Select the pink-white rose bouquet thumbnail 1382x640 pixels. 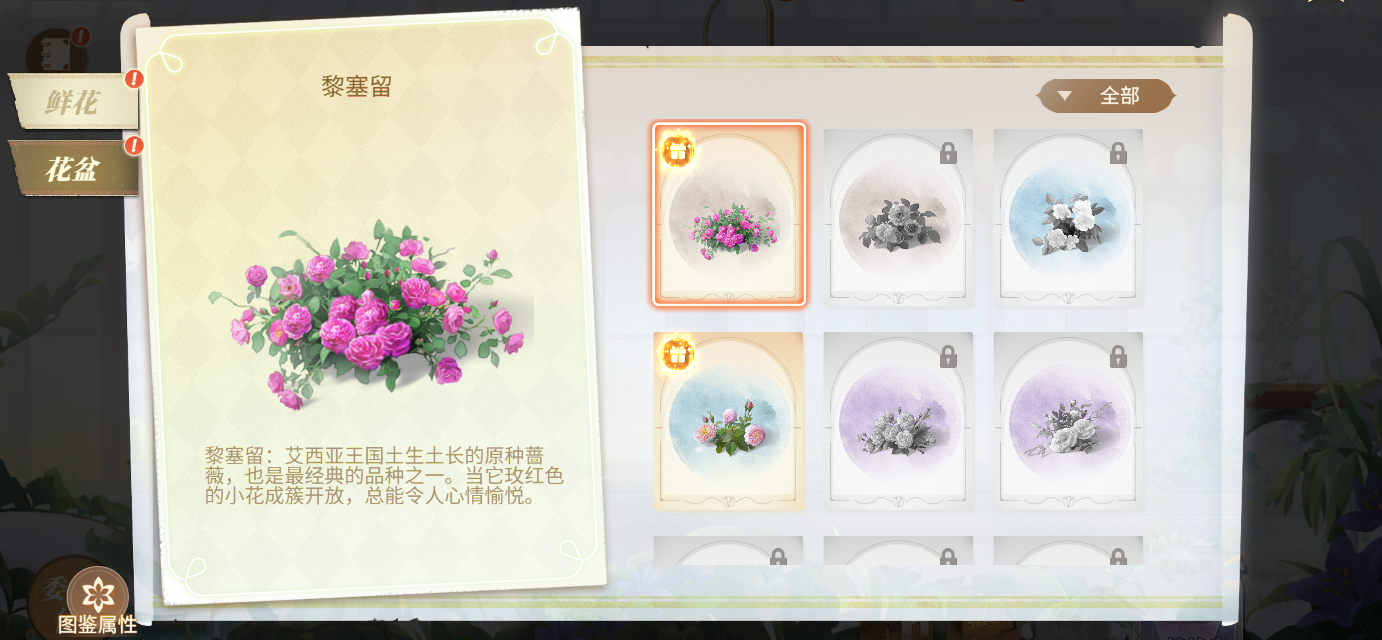[729, 421]
